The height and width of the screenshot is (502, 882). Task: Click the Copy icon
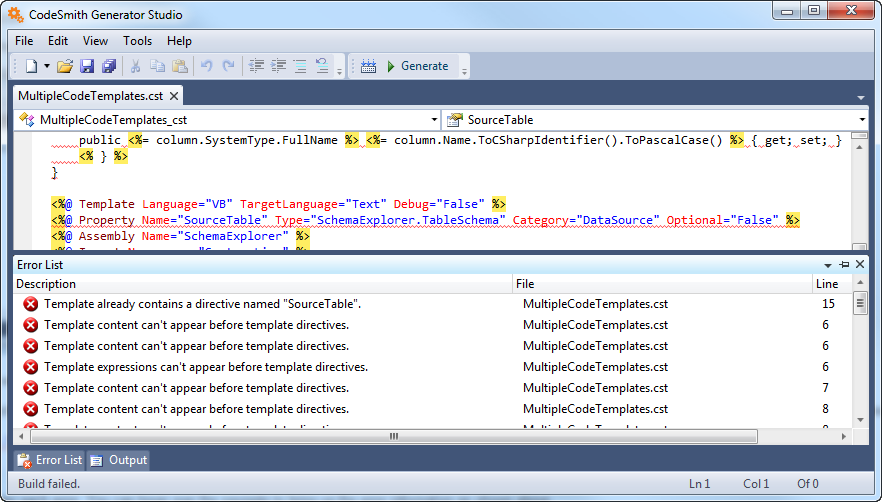pos(158,66)
